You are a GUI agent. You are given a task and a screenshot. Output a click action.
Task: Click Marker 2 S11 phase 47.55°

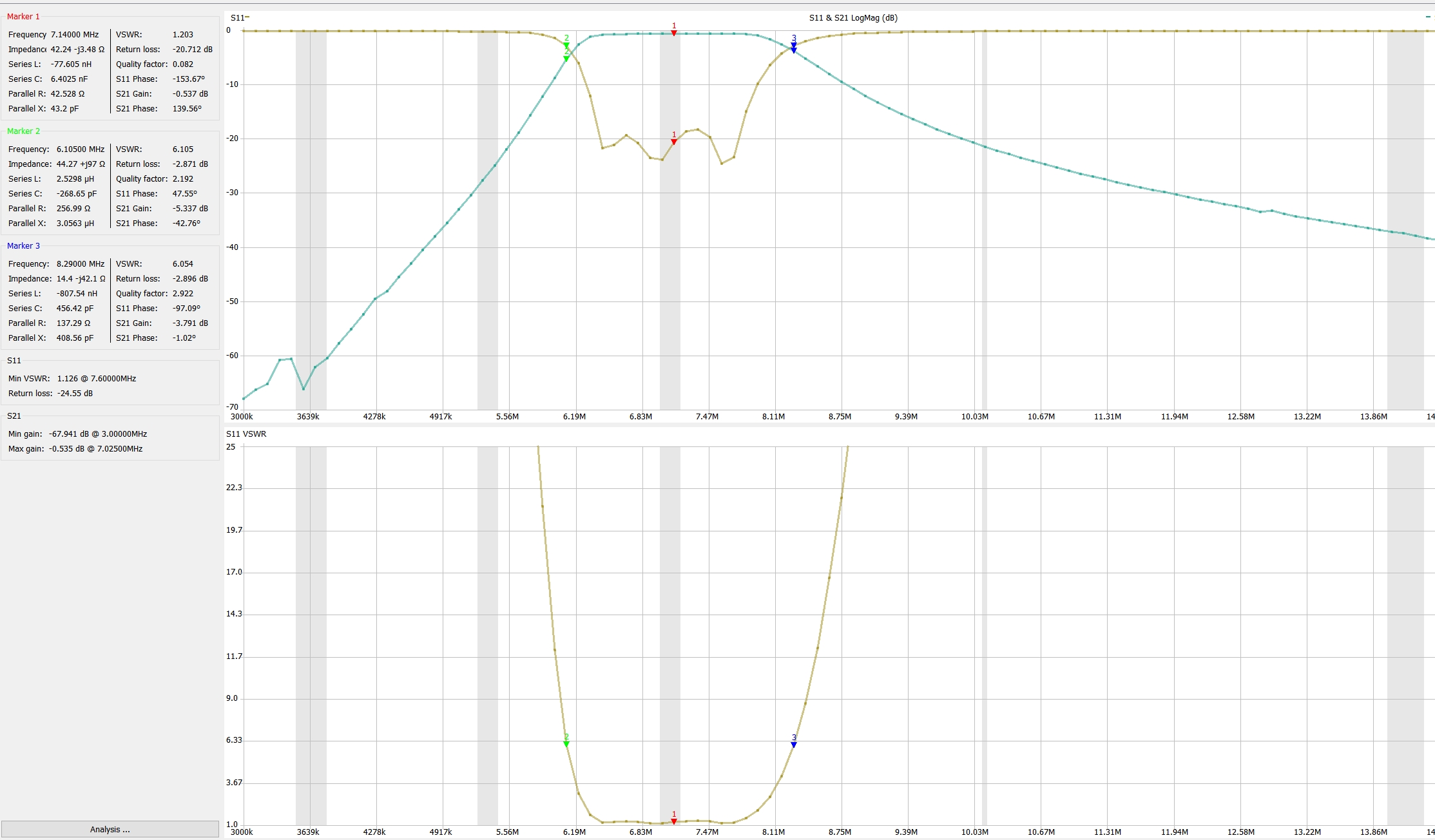pyautogui.click(x=185, y=193)
